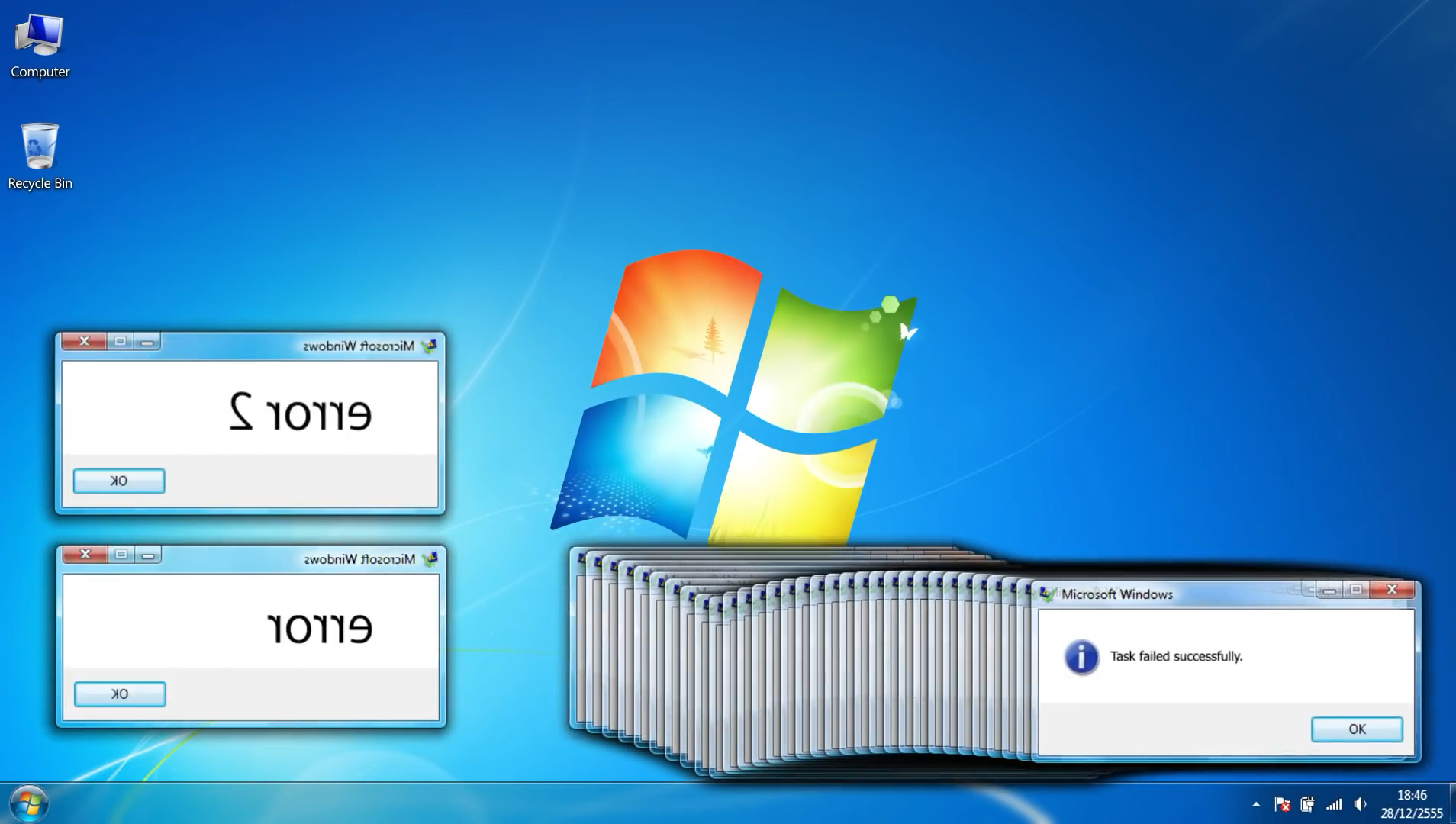The width and height of the screenshot is (1456, 824).
Task: Select the Computer desktop icon
Action: (40, 46)
